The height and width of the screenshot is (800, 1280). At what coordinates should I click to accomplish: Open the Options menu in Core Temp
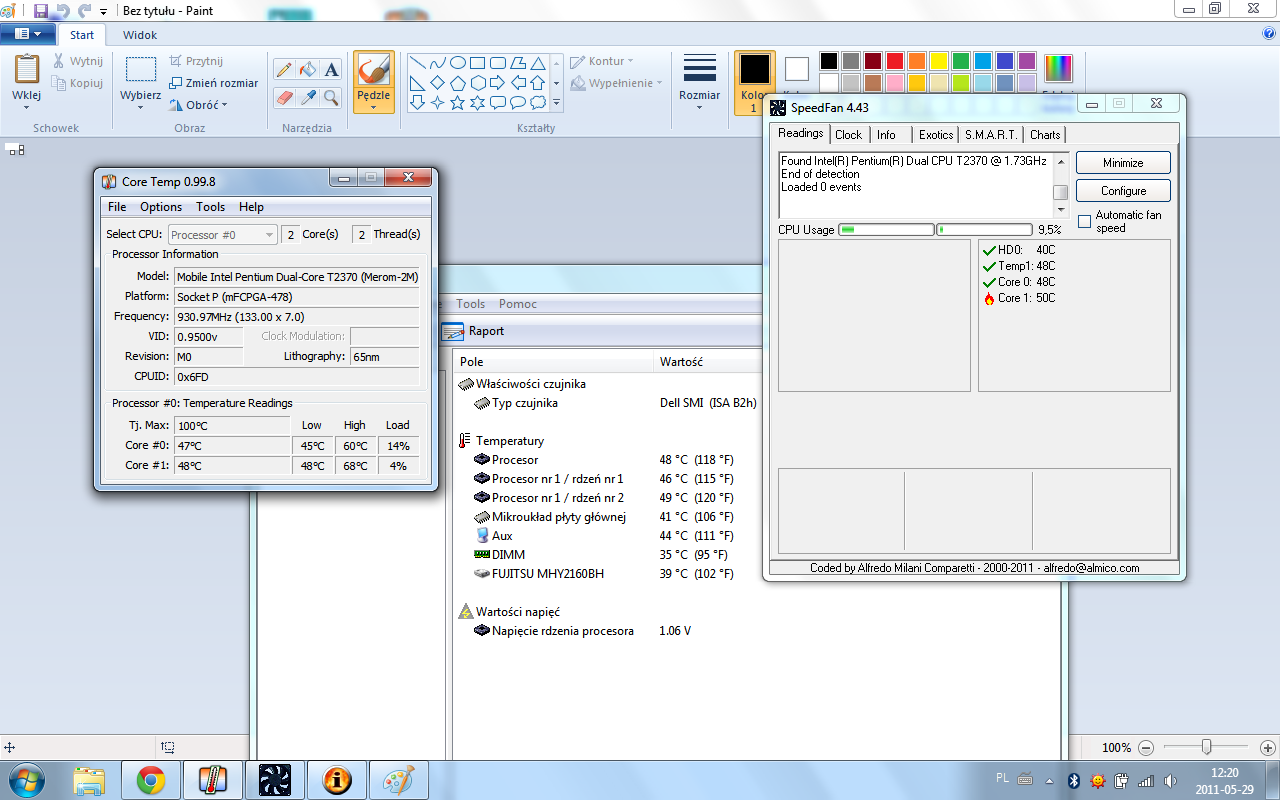click(x=161, y=207)
